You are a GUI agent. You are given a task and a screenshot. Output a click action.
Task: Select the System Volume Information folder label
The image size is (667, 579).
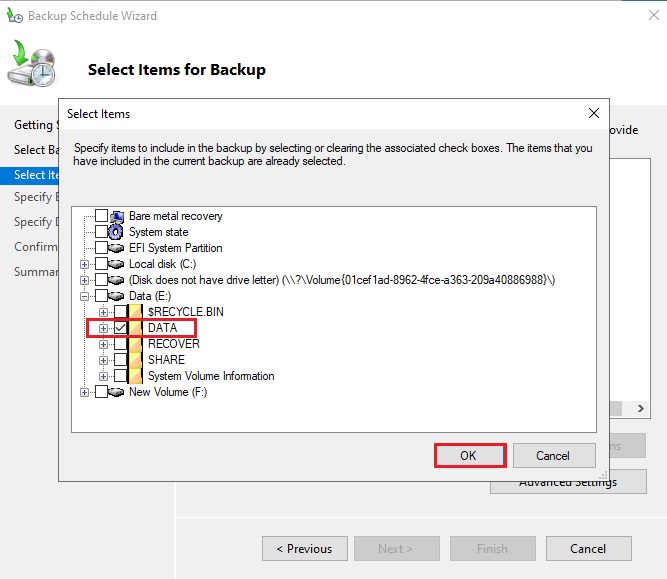[211, 376]
